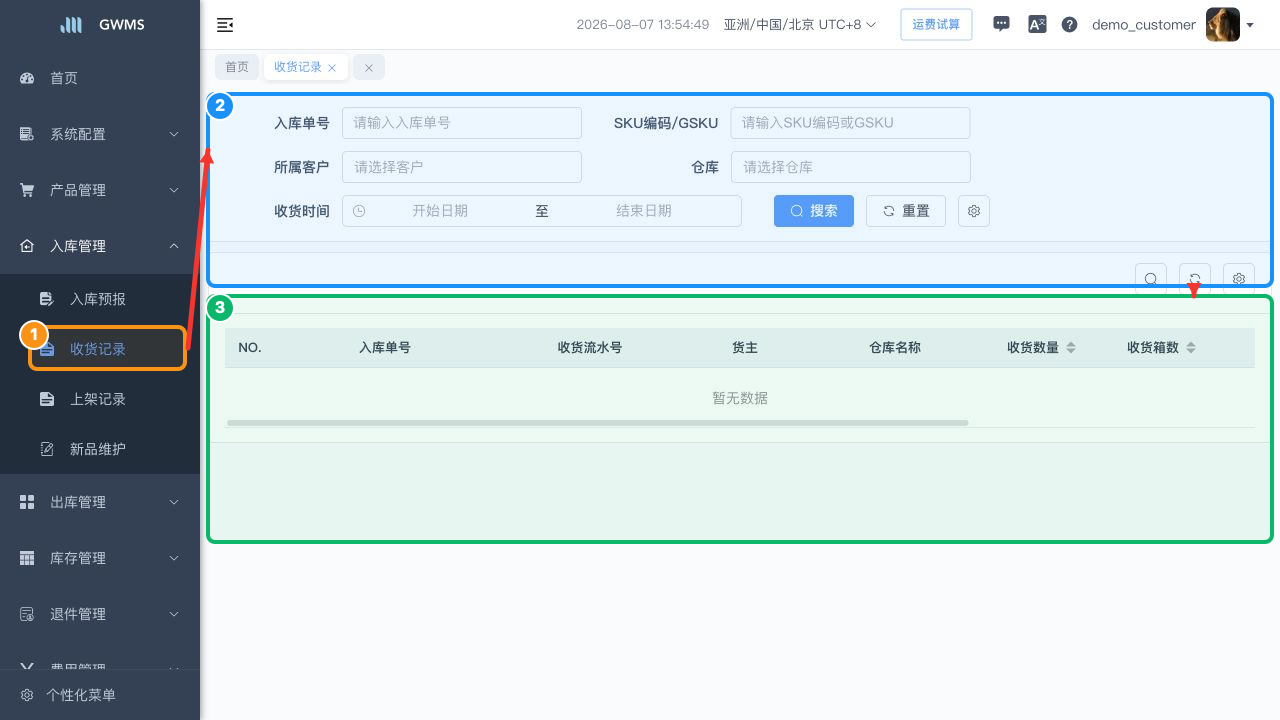
Task: Toggle search panel with magnifier toolbar icon
Action: [1151, 279]
